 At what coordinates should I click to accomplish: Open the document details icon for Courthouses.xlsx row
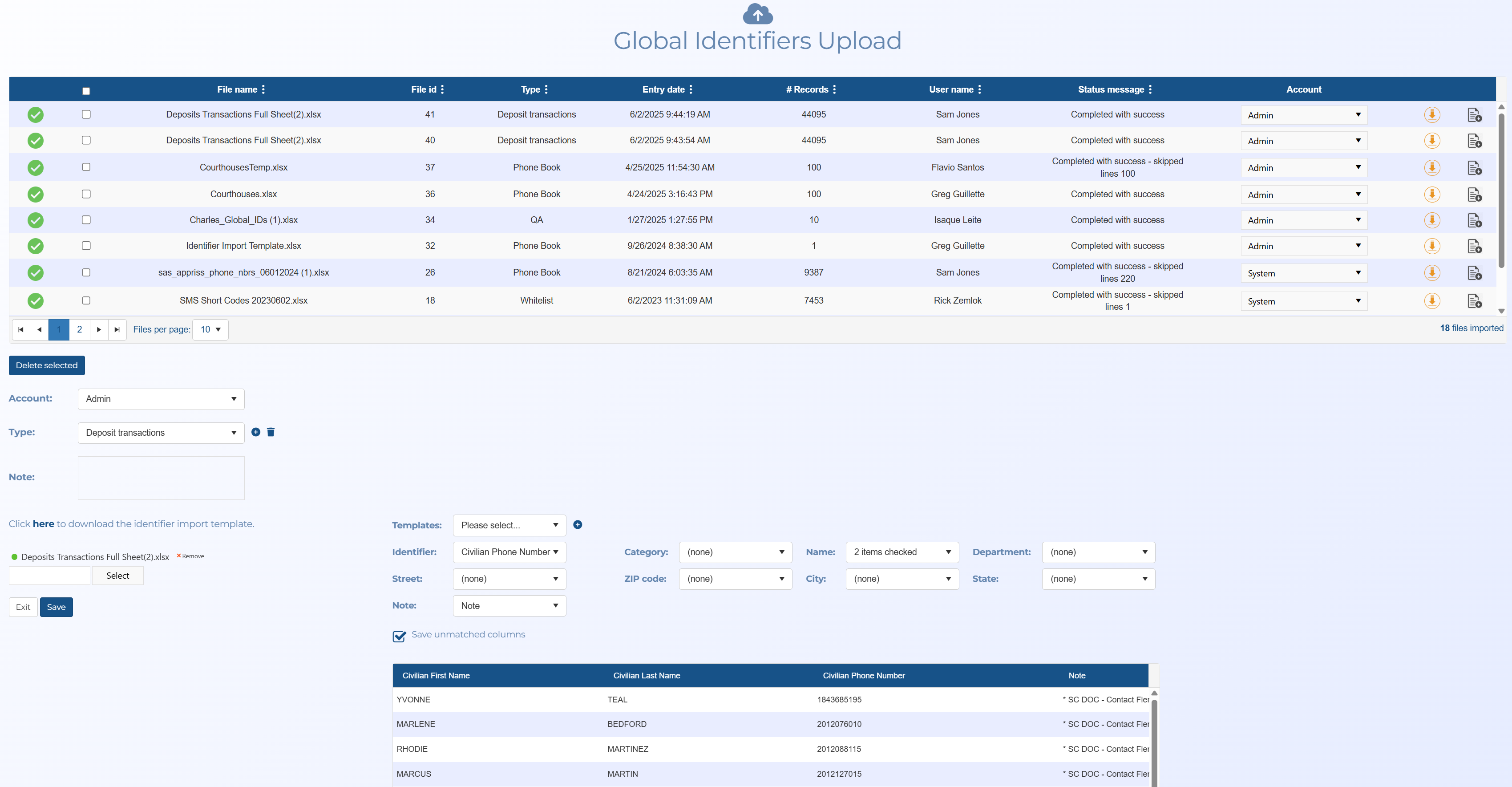1474,195
